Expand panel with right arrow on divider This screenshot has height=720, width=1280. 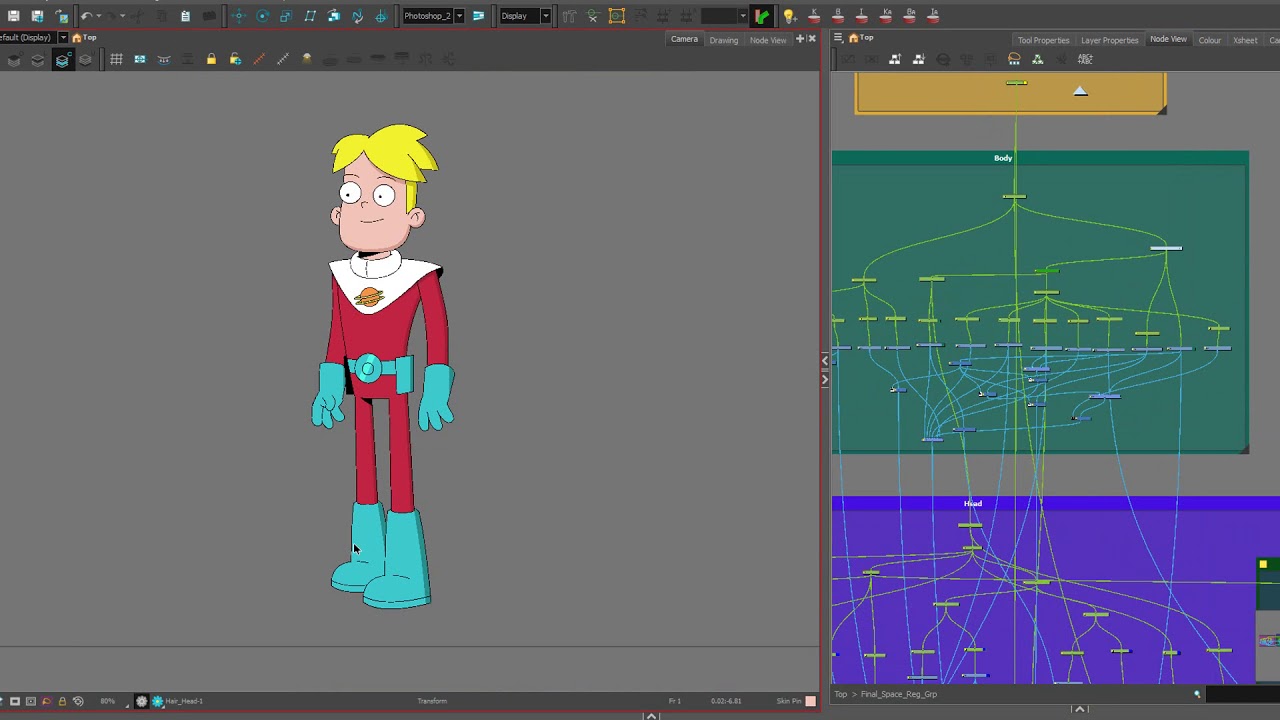coord(825,380)
